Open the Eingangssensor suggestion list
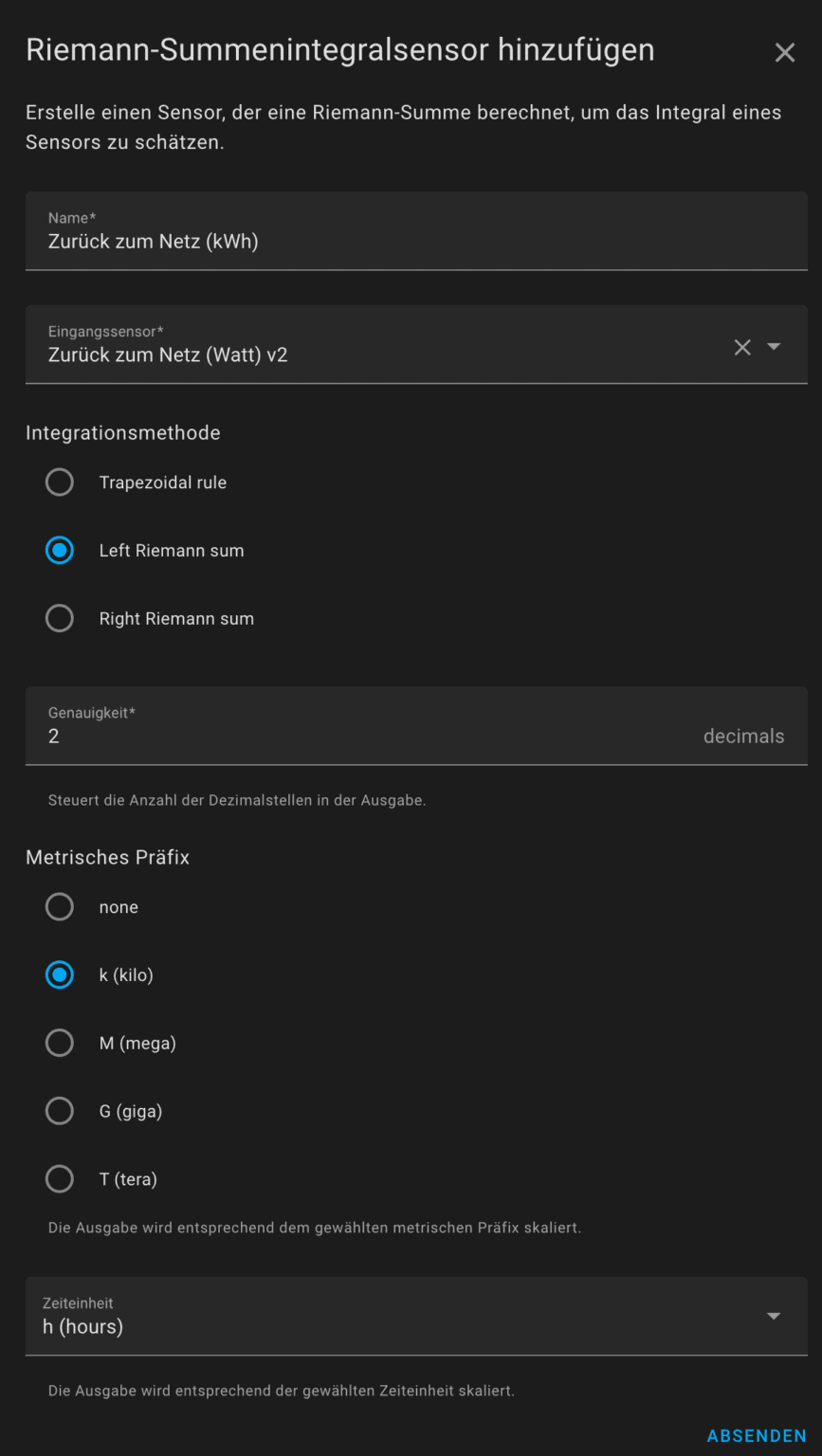The width and height of the screenshot is (822, 1456). (774, 347)
